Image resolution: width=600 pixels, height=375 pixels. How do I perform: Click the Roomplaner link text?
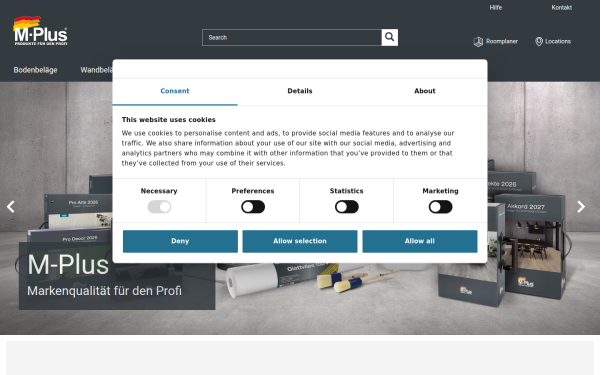pyautogui.click(x=502, y=41)
